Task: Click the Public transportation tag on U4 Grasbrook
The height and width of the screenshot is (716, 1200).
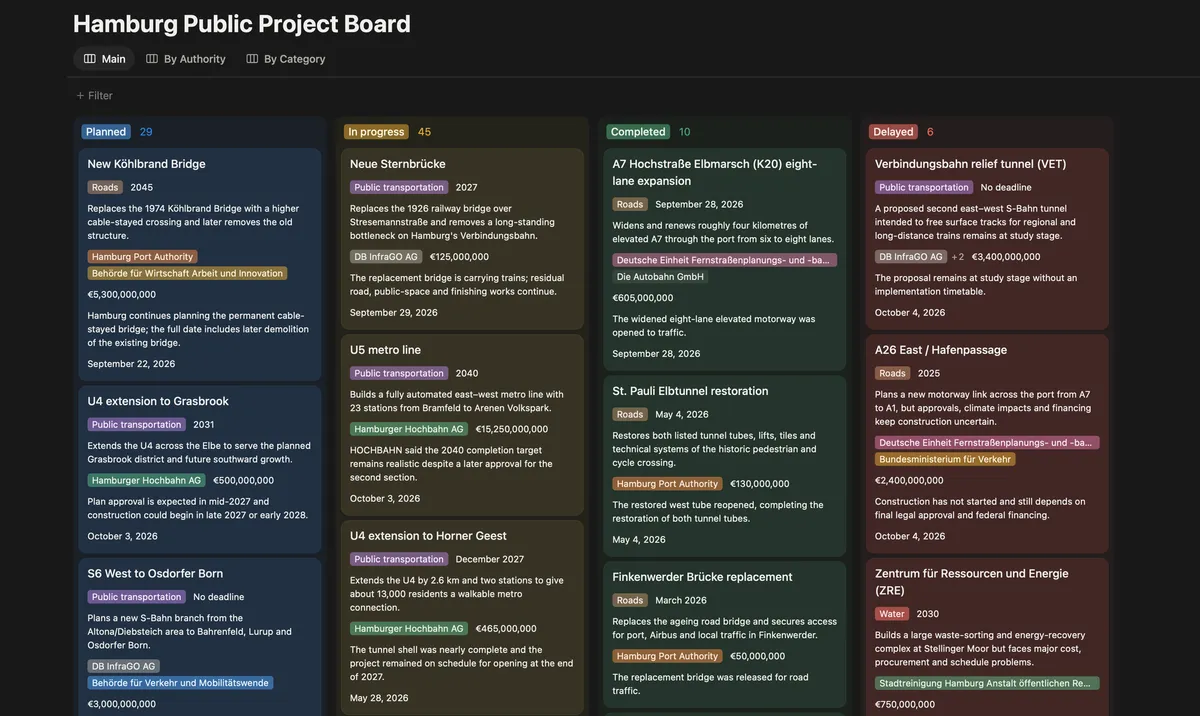Action: 137,424
